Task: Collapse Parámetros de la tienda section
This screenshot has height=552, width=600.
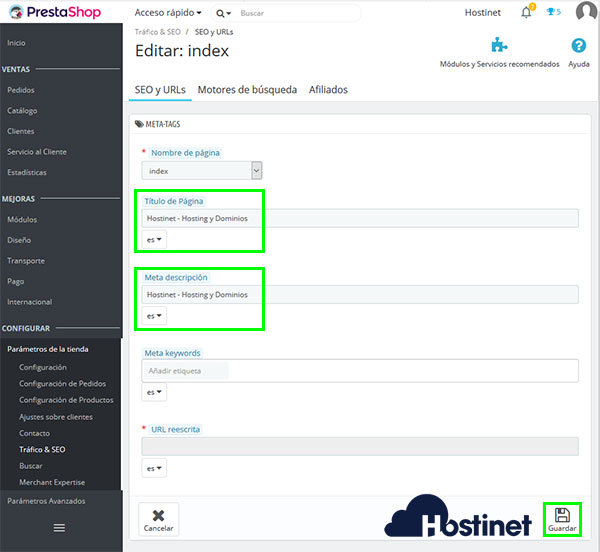Action: point(48,349)
